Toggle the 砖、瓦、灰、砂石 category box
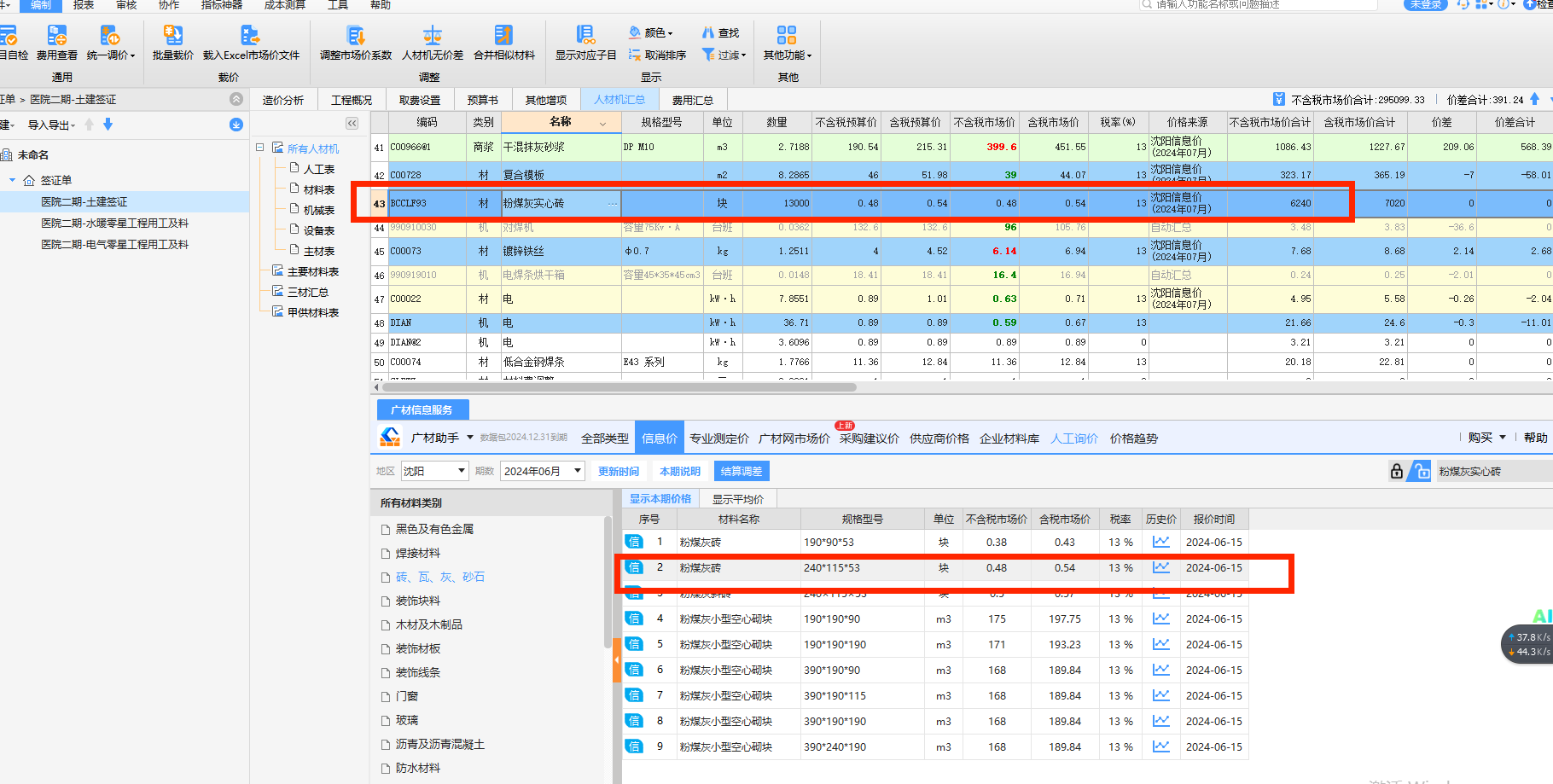The height and width of the screenshot is (784, 1553). [x=386, y=578]
